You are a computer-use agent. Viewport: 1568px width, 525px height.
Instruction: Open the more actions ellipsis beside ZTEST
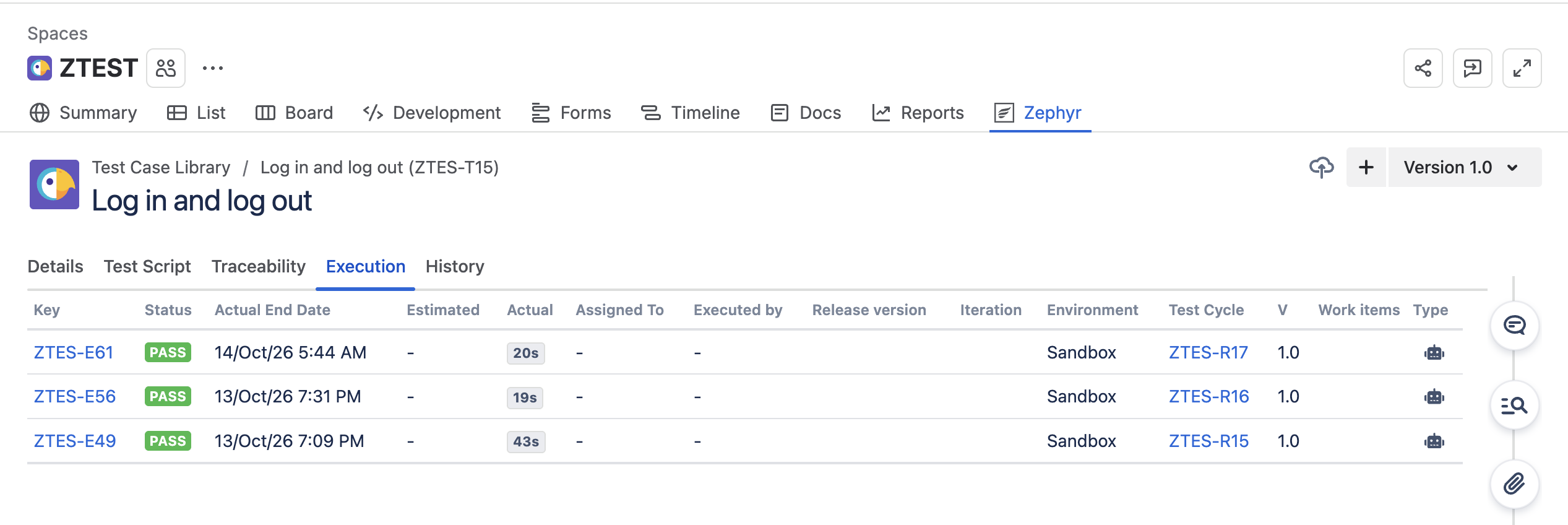coord(213,68)
